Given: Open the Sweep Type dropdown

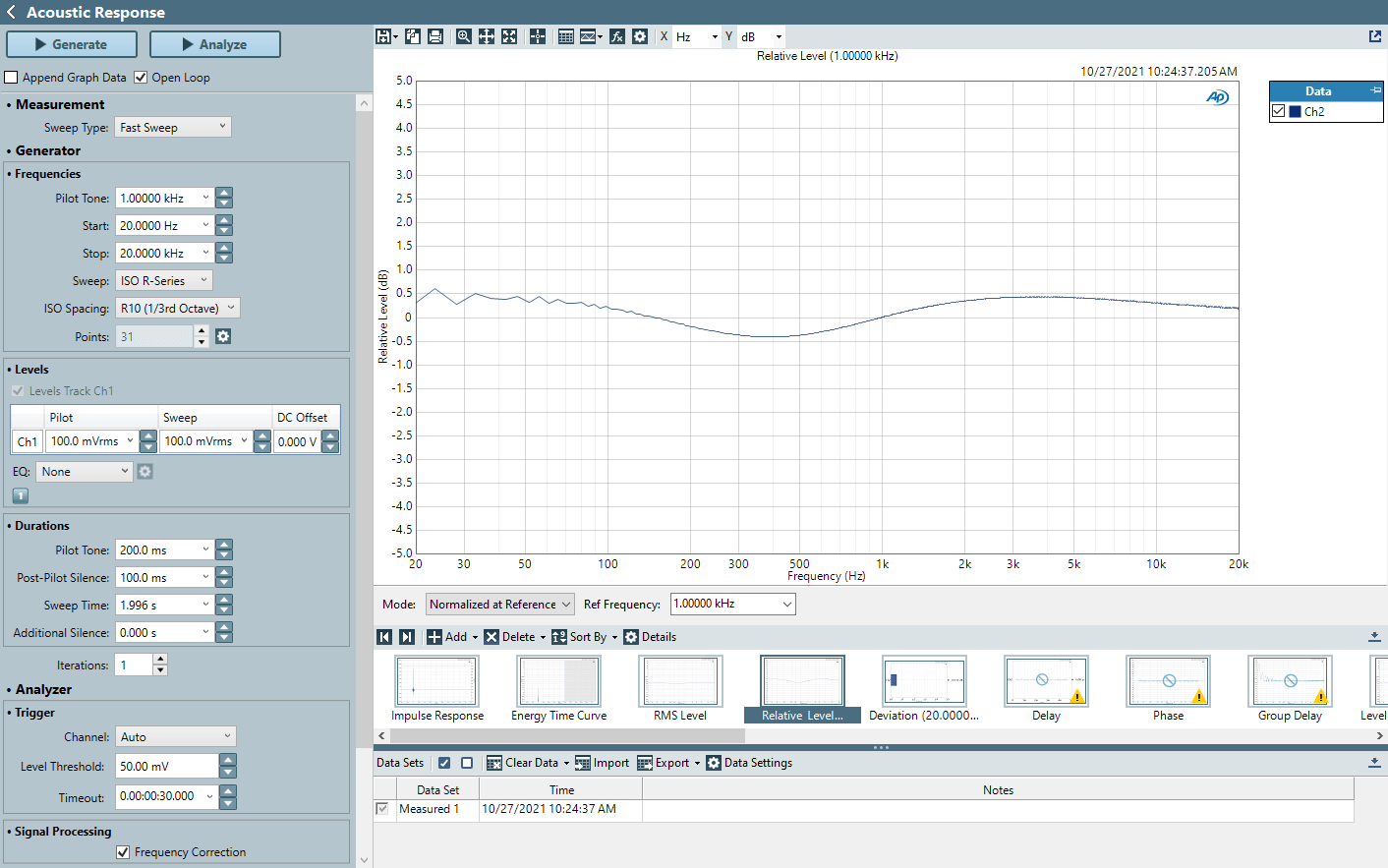Looking at the screenshot, I should click(172, 126).
